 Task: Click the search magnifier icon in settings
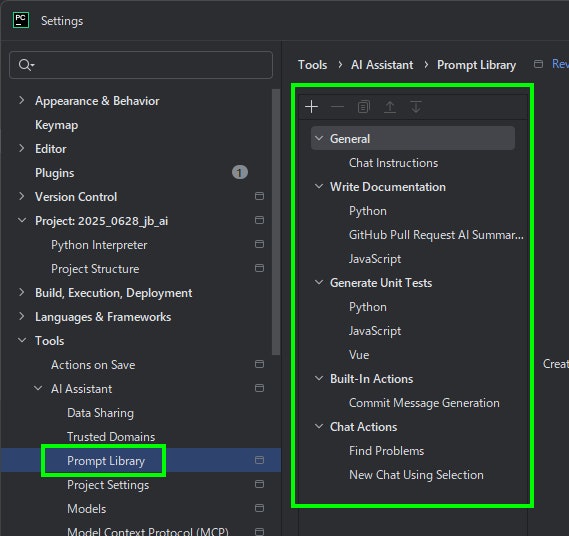click(x=26, y=65)
